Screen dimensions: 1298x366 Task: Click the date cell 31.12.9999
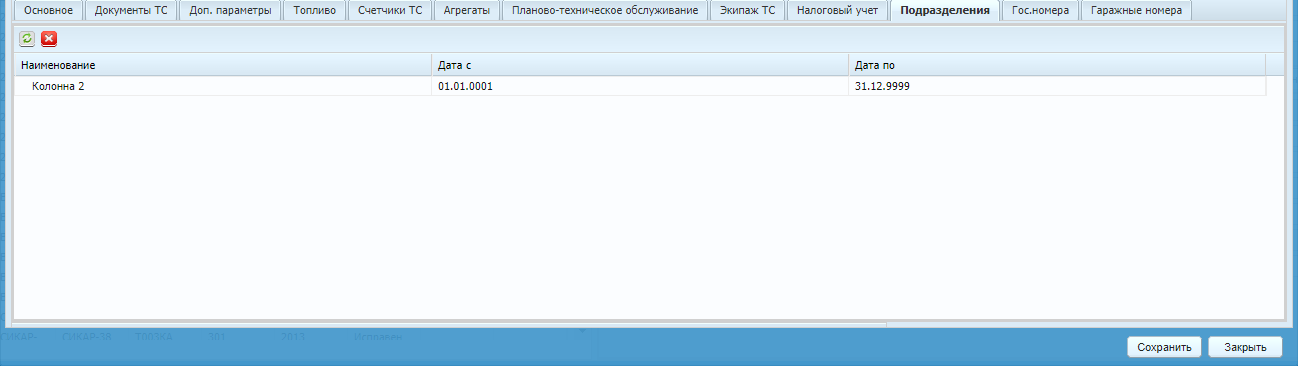point(1057,86)
